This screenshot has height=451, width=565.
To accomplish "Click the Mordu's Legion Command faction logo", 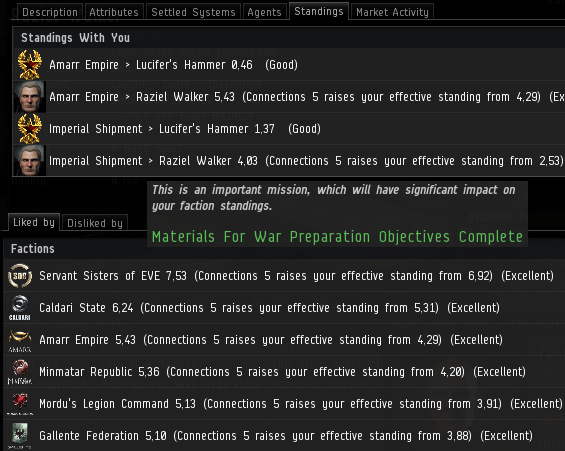I will tap(20, 403).
